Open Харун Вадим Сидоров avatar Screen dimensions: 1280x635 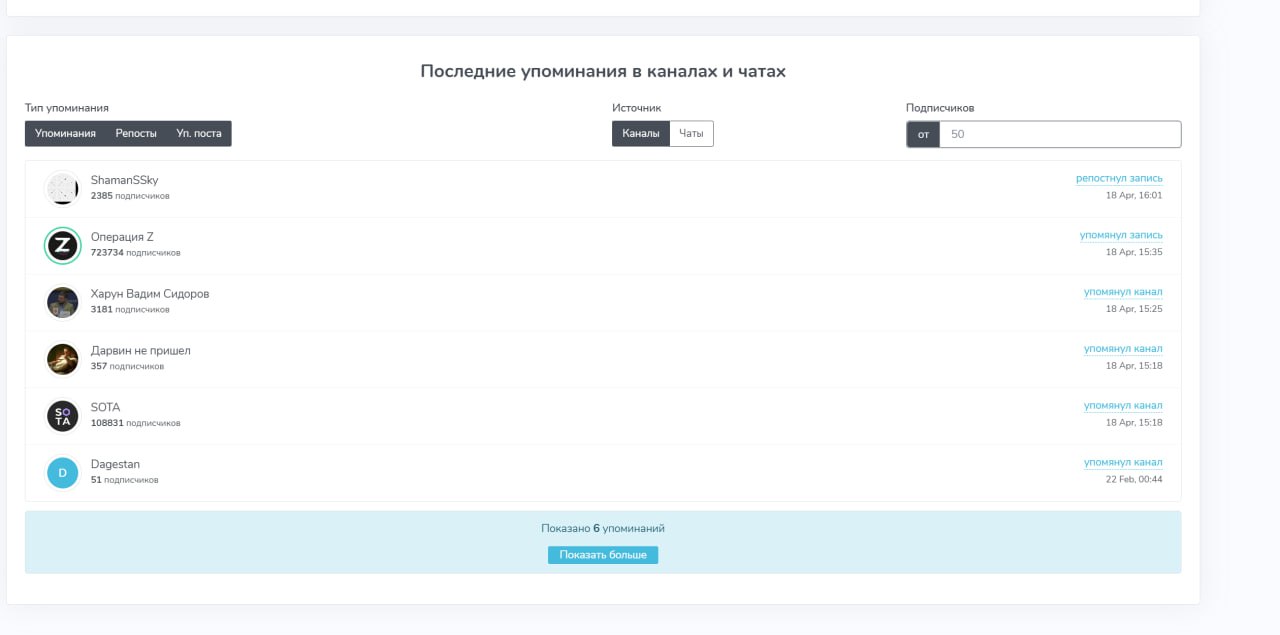point(62,302)
